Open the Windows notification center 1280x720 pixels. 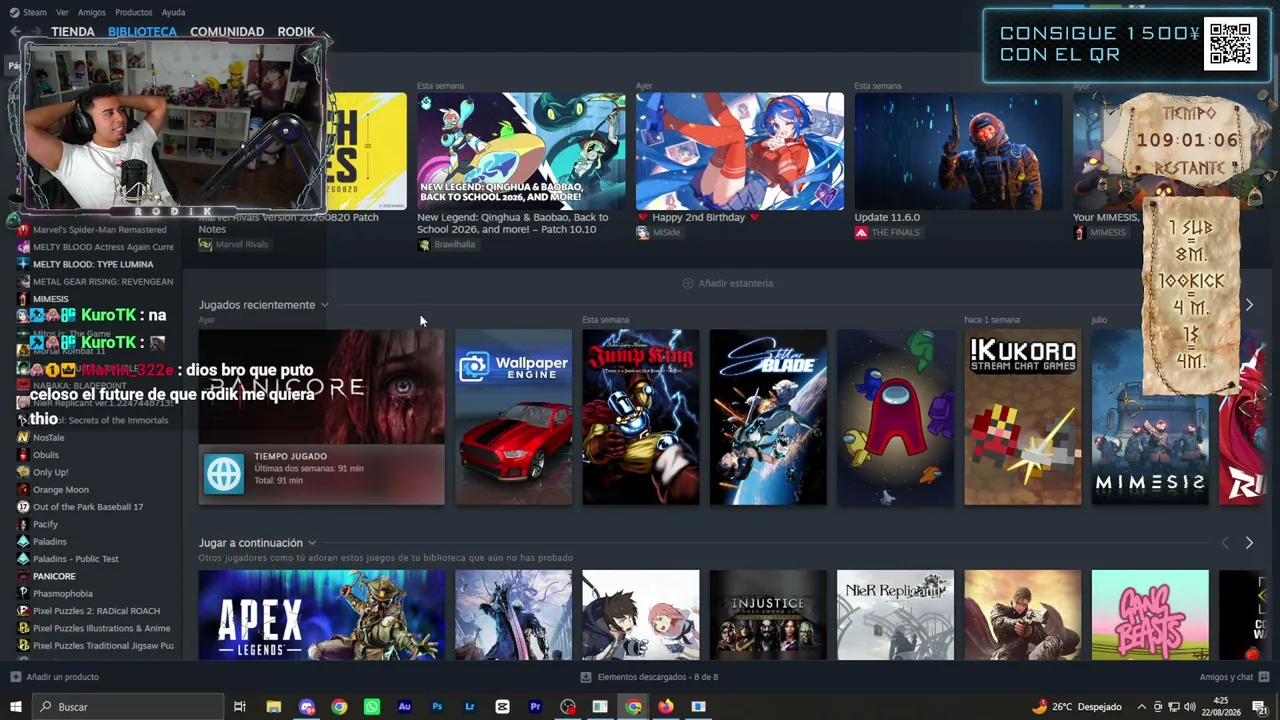click(x=1261, y=707)
